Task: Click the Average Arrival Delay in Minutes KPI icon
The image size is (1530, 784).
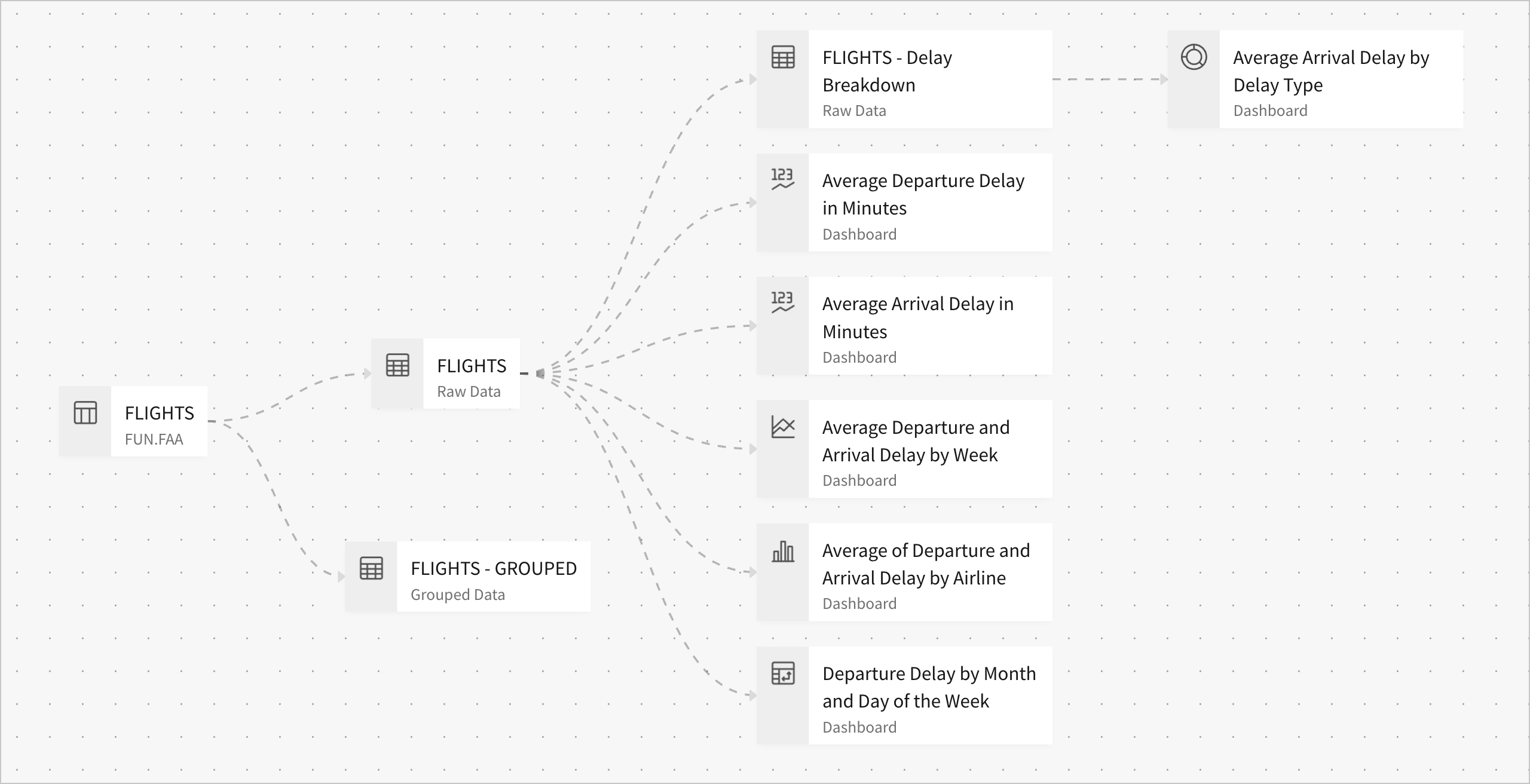Action: click(x=782, y=302)
